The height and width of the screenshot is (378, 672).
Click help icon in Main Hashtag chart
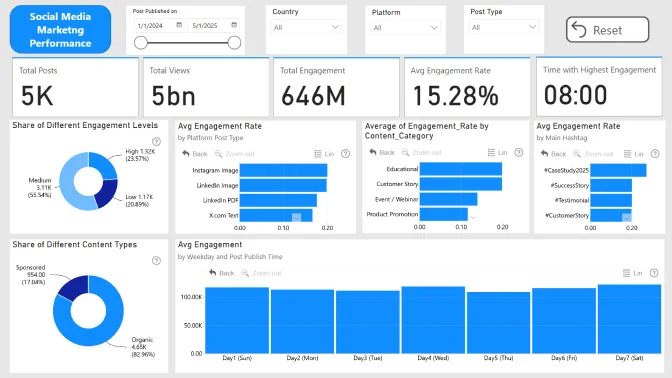[655, 153]
